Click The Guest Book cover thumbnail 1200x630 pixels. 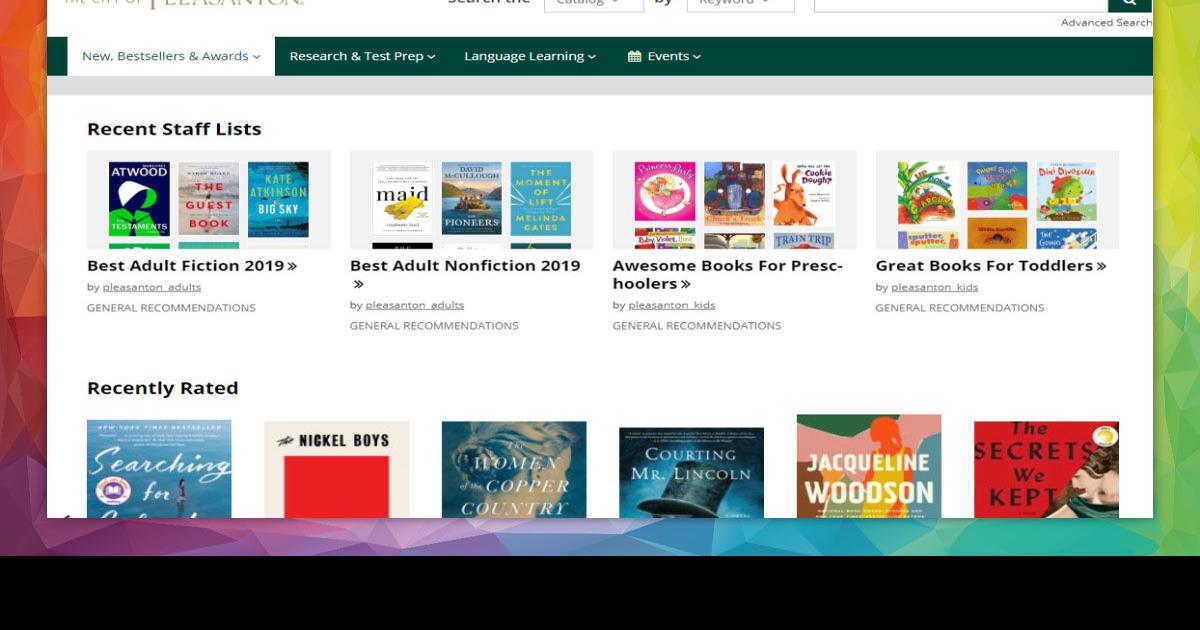click(x=209, y=199)
